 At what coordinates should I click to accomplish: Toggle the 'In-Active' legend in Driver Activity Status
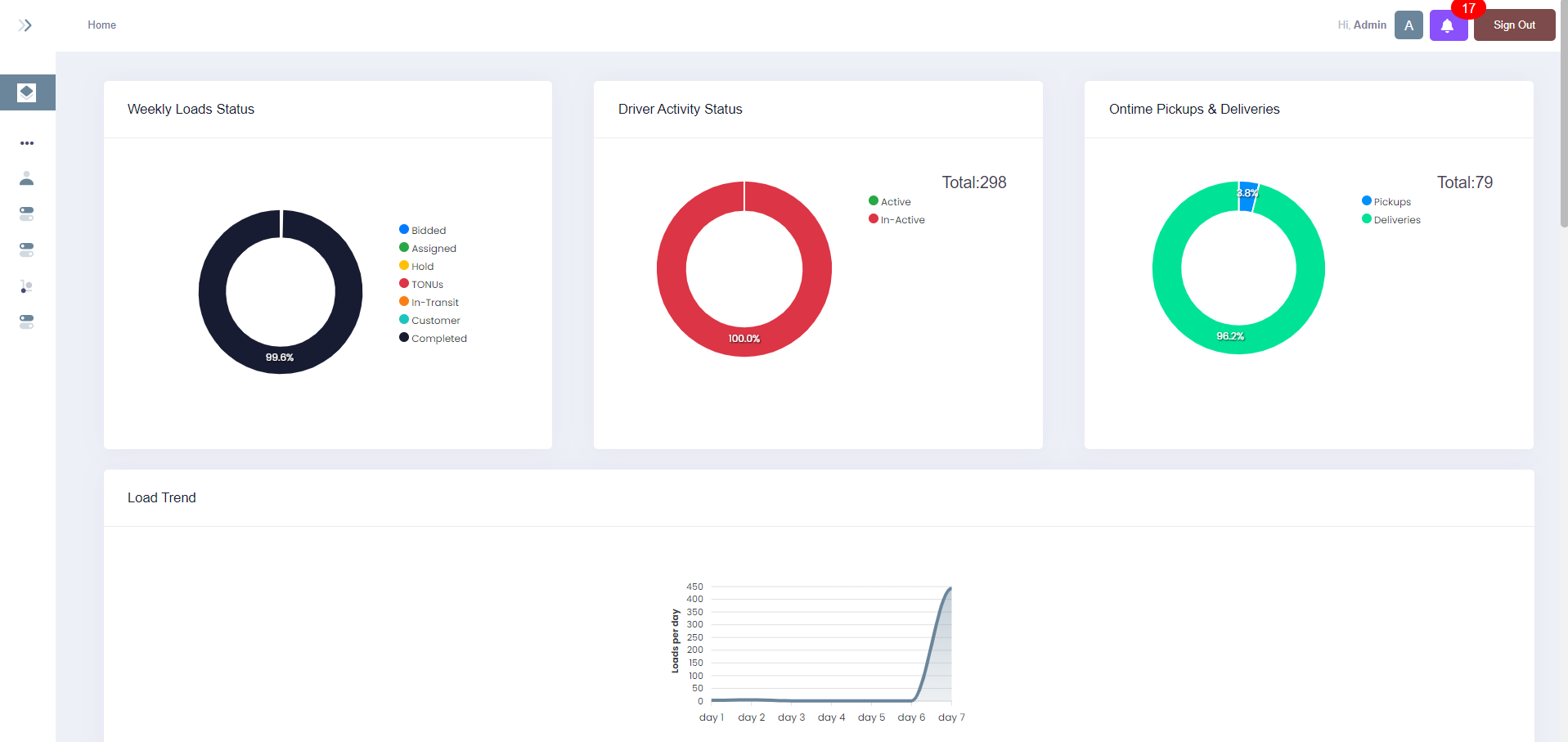click(896, 219)
